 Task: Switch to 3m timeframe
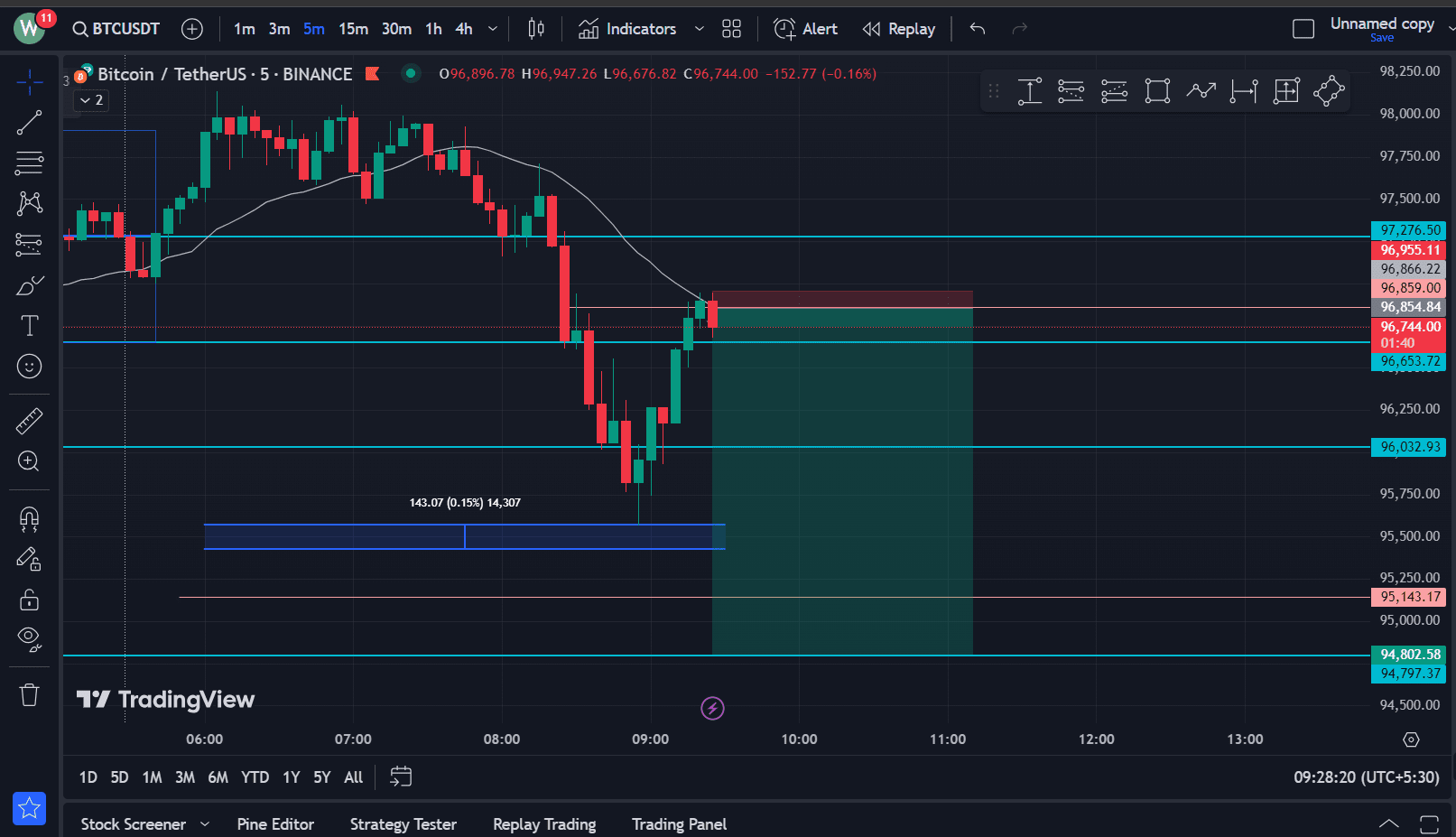(x=279, y=29)
